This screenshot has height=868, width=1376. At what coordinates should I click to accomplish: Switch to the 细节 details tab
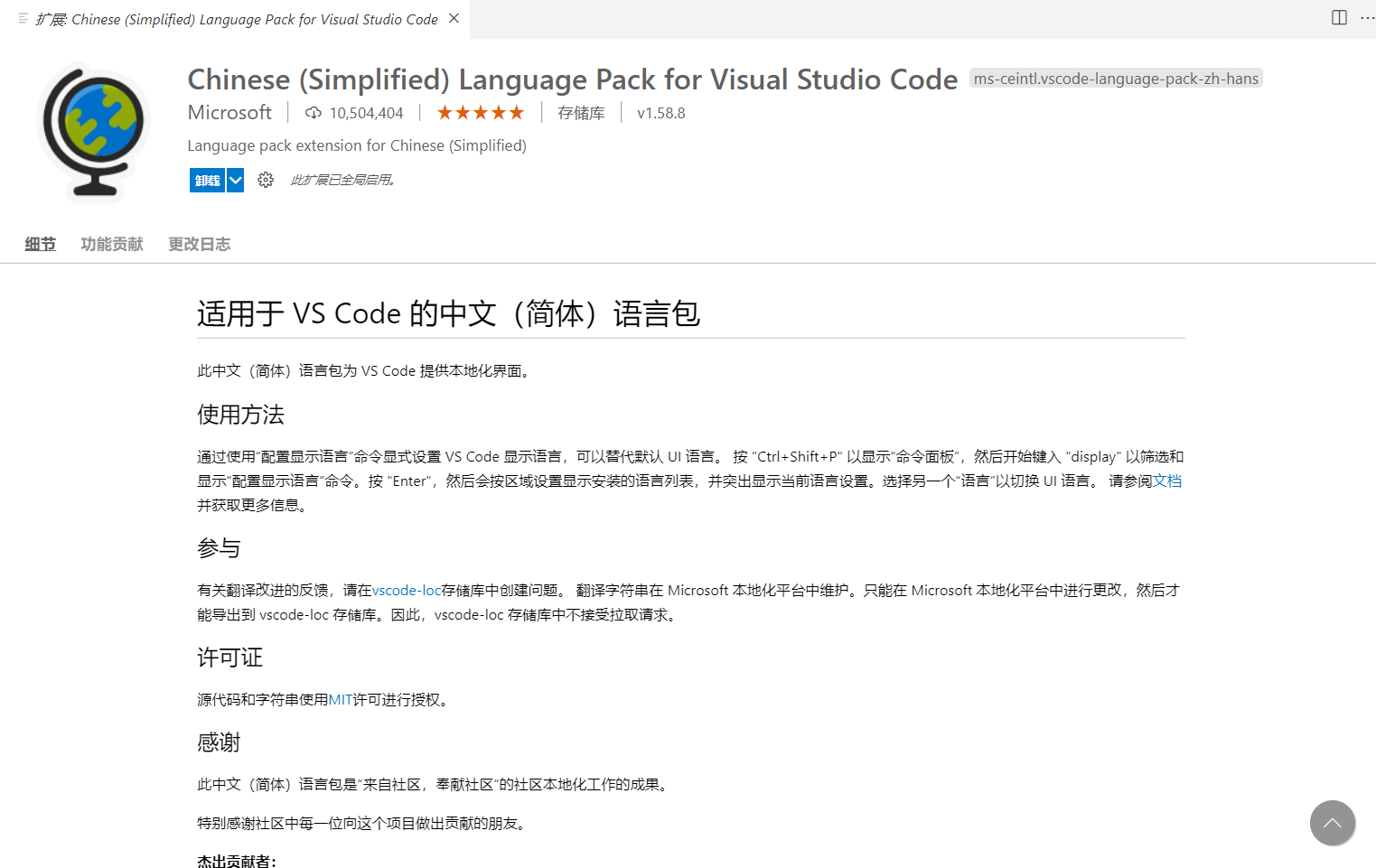point(41,244)
